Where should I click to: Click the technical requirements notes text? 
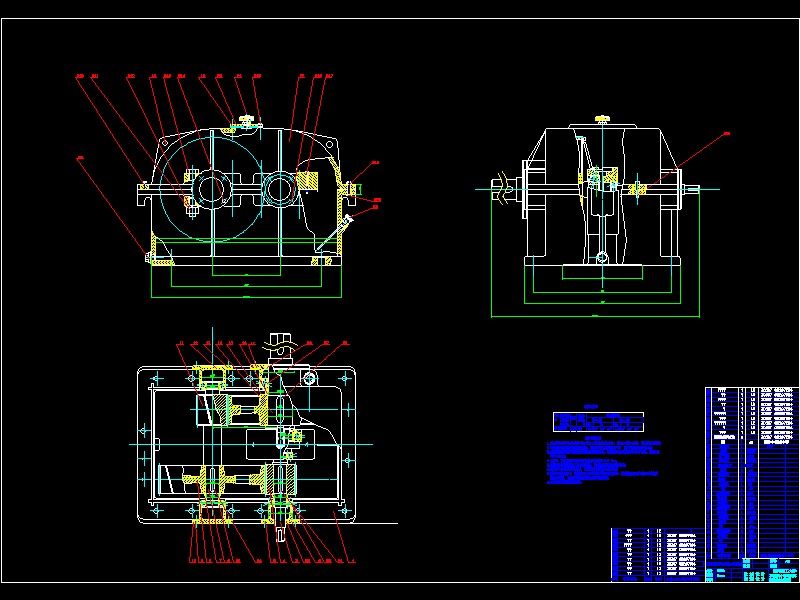pos(600,460)
